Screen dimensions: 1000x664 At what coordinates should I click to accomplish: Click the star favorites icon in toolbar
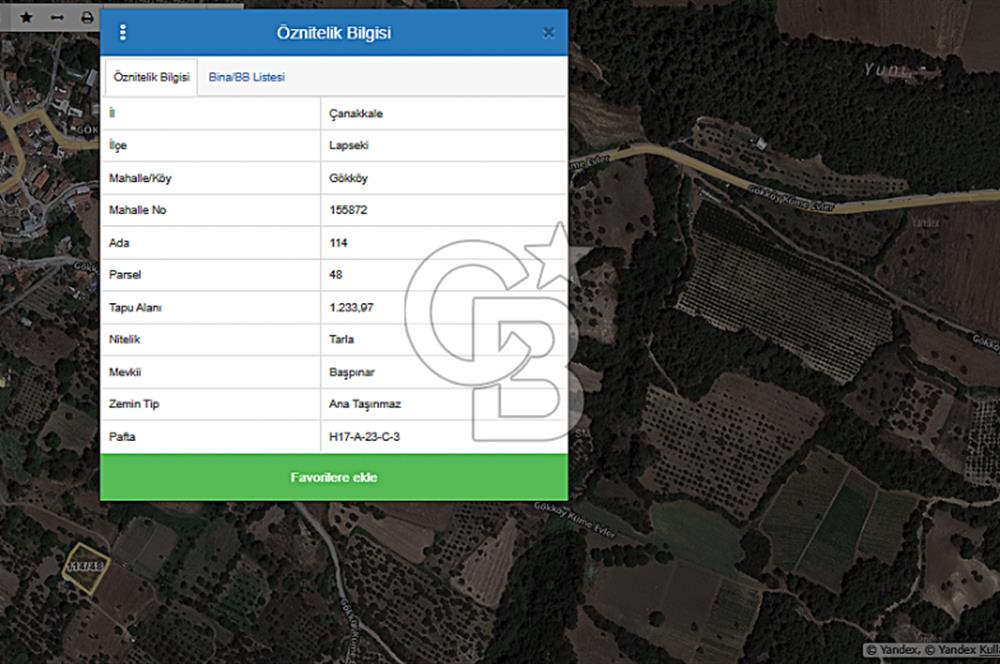click(26, 17)
